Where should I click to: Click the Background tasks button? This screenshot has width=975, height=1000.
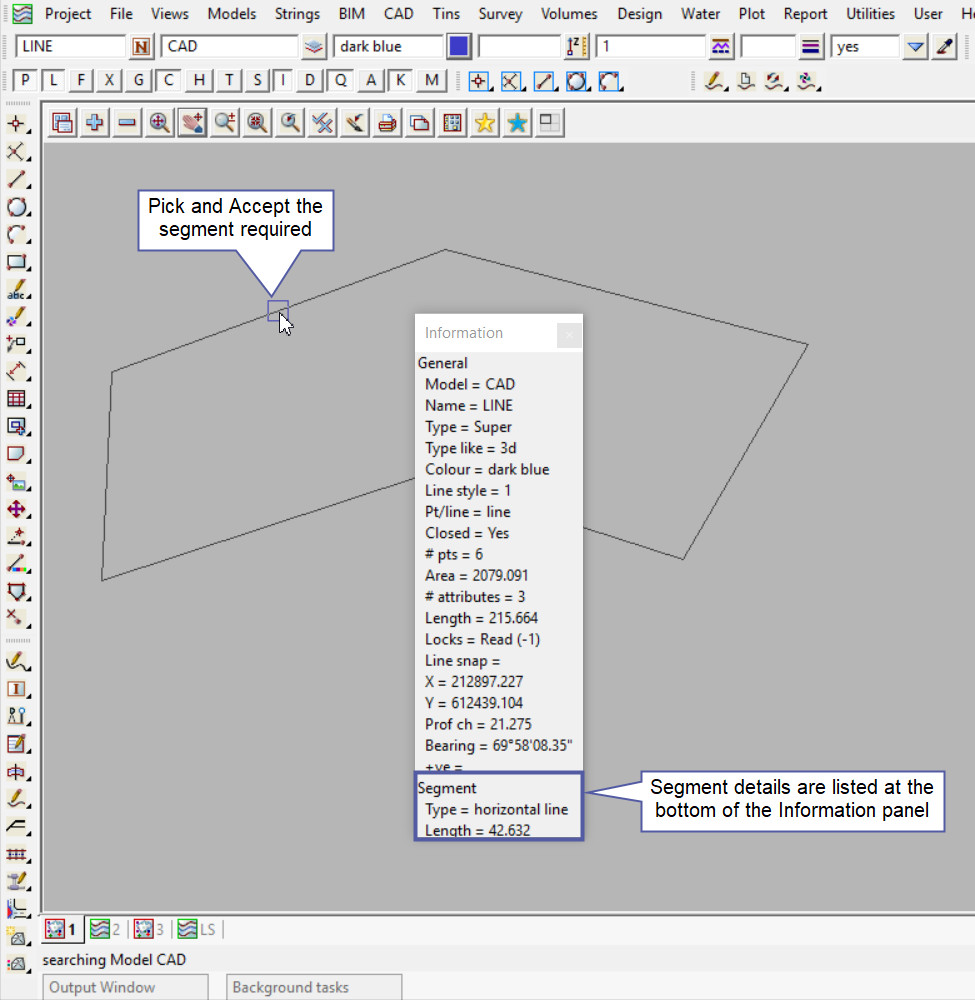[x=314, y=987]
